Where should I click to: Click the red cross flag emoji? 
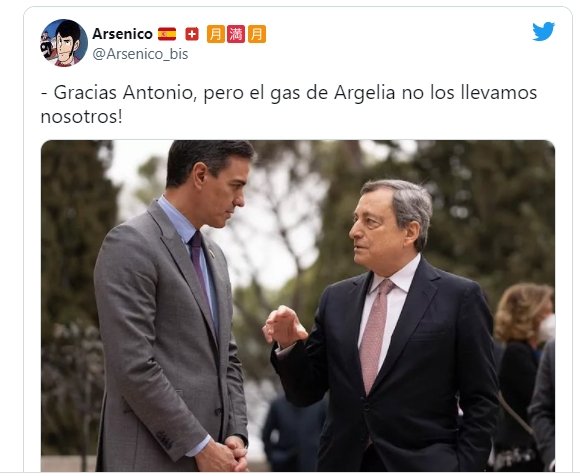click(x=192, y=34)
